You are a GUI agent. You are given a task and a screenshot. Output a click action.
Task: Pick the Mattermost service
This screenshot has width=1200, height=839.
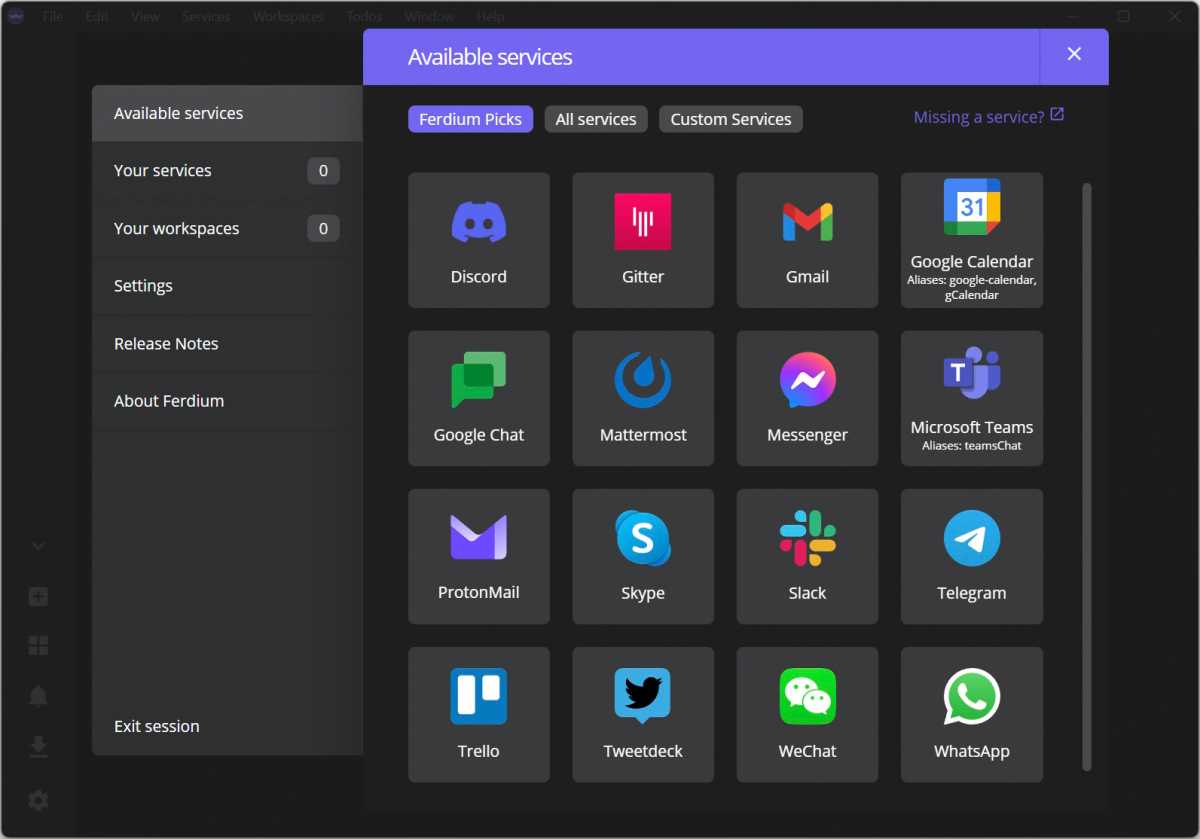643,398
